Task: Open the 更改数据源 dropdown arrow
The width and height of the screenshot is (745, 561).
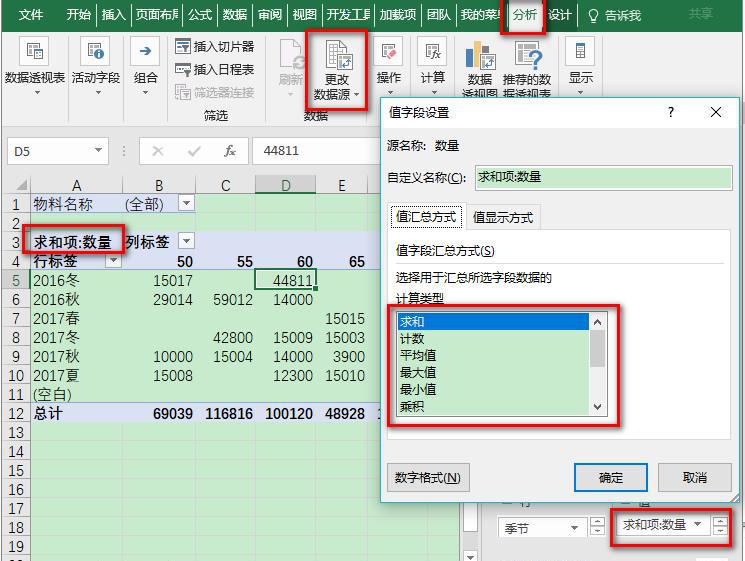Action: point(357,95)
